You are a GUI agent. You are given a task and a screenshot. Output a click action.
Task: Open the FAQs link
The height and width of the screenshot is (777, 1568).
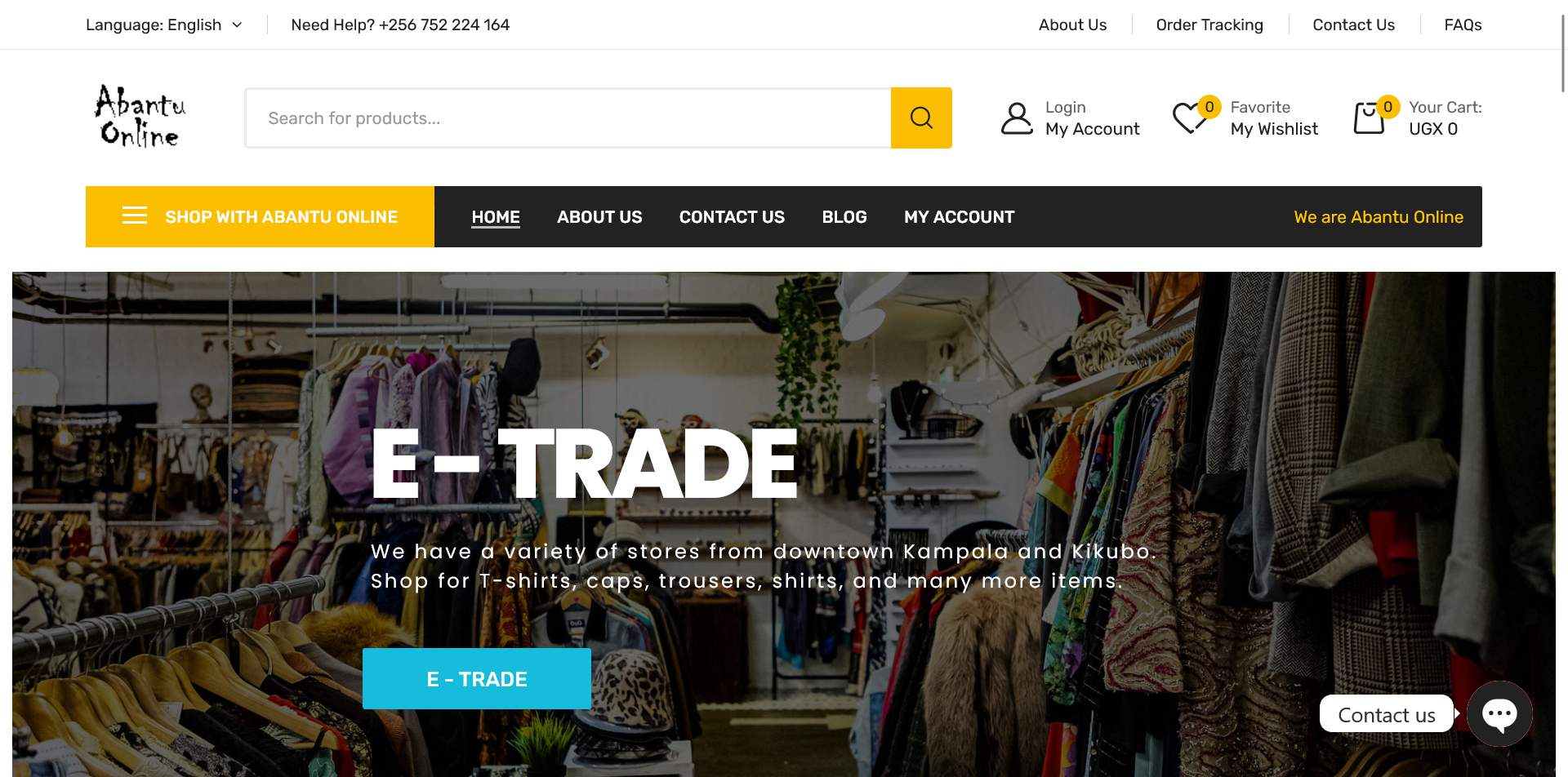tap(1463, 24)
